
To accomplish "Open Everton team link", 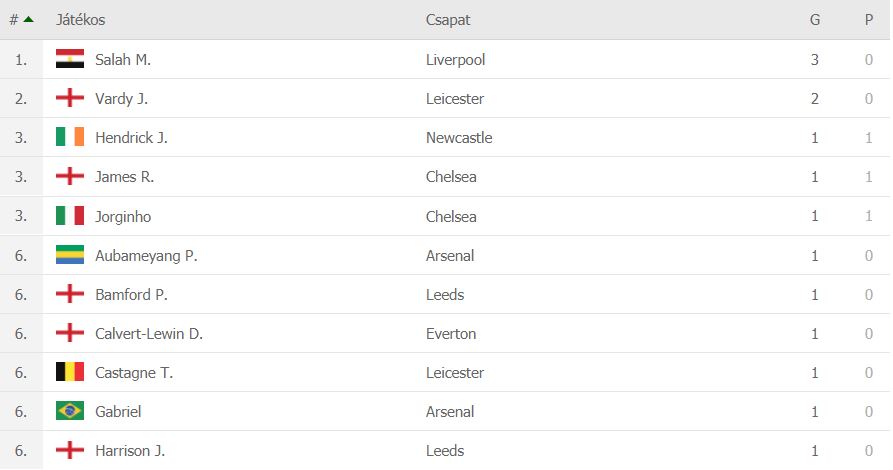I will [x=450, y=333].
